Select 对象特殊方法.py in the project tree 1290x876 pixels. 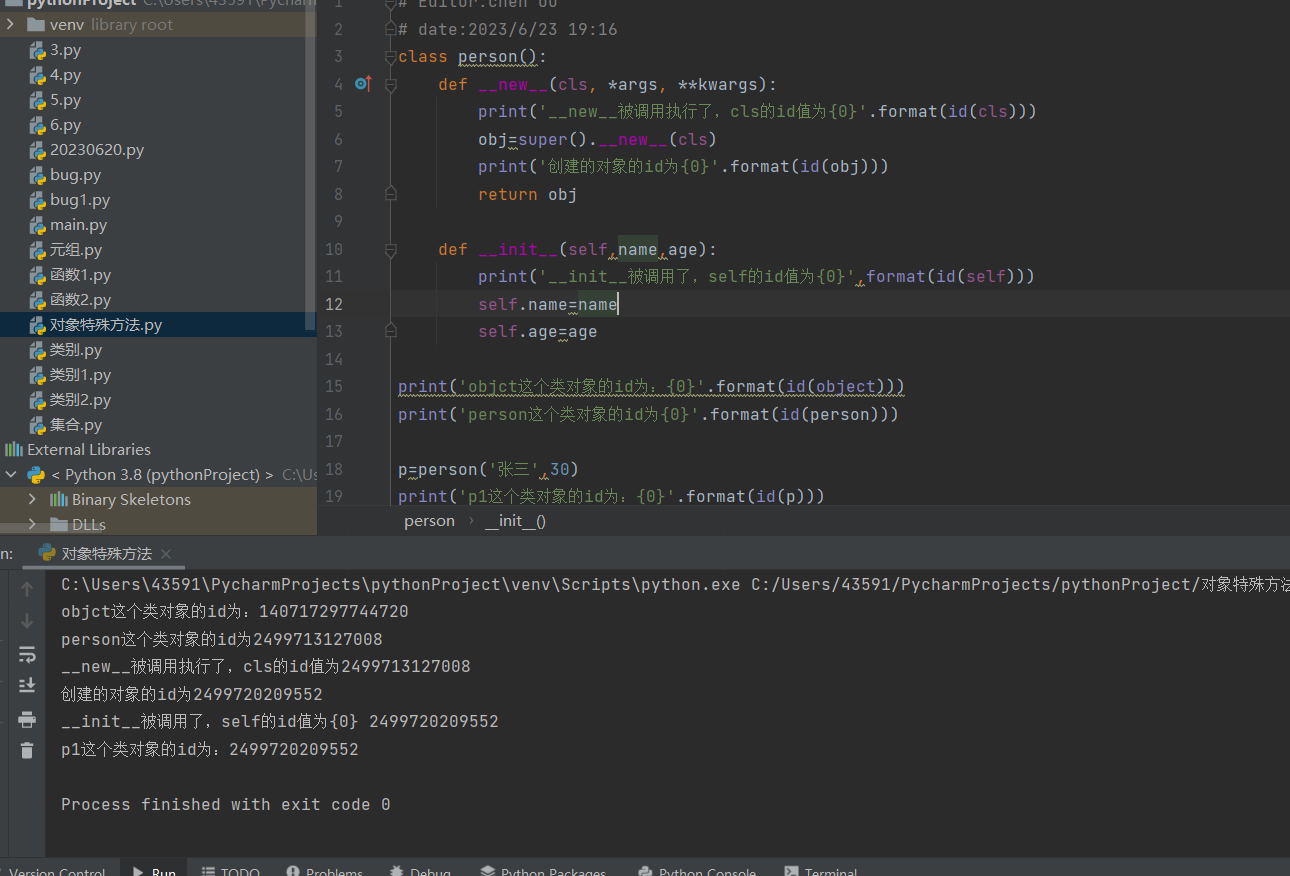[x=106, y=325]
